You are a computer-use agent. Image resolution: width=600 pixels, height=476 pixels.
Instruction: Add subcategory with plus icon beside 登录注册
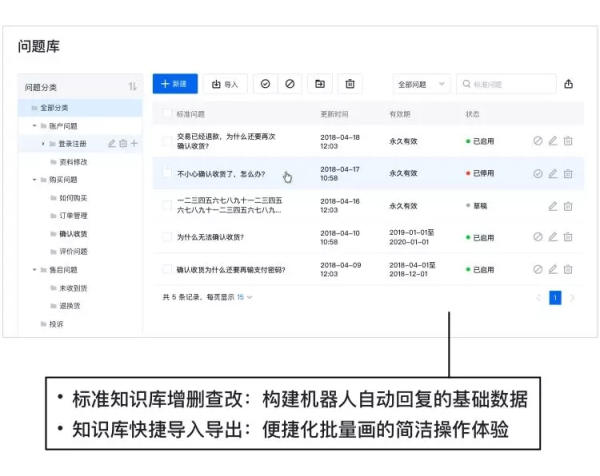click(135, 144)
